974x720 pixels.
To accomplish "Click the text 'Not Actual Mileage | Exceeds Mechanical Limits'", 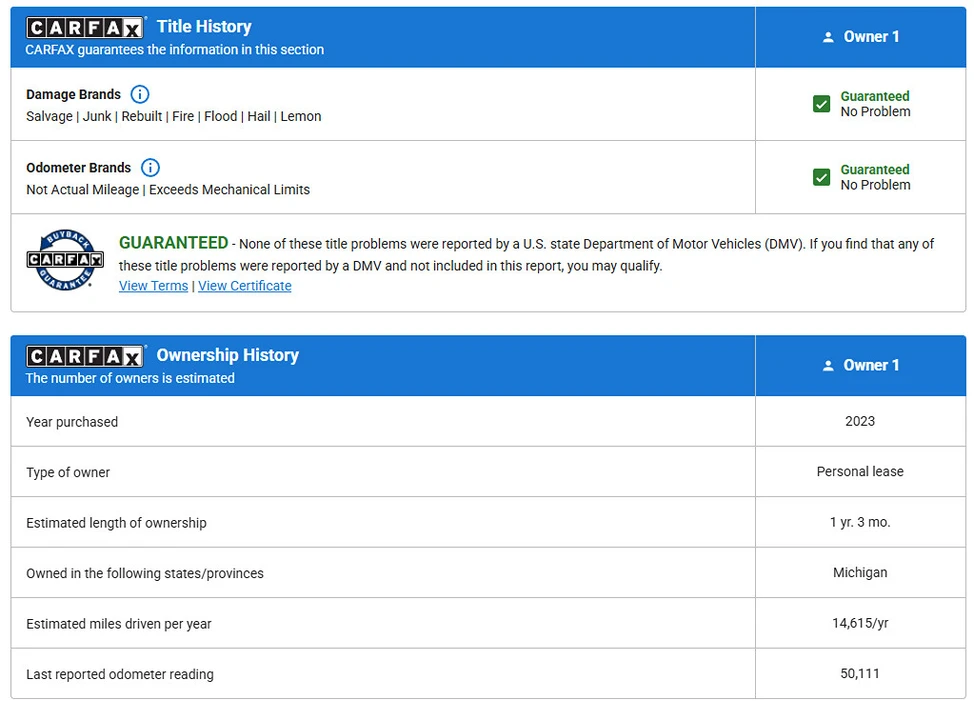I will pyautogui.click(x=168, y=189).
